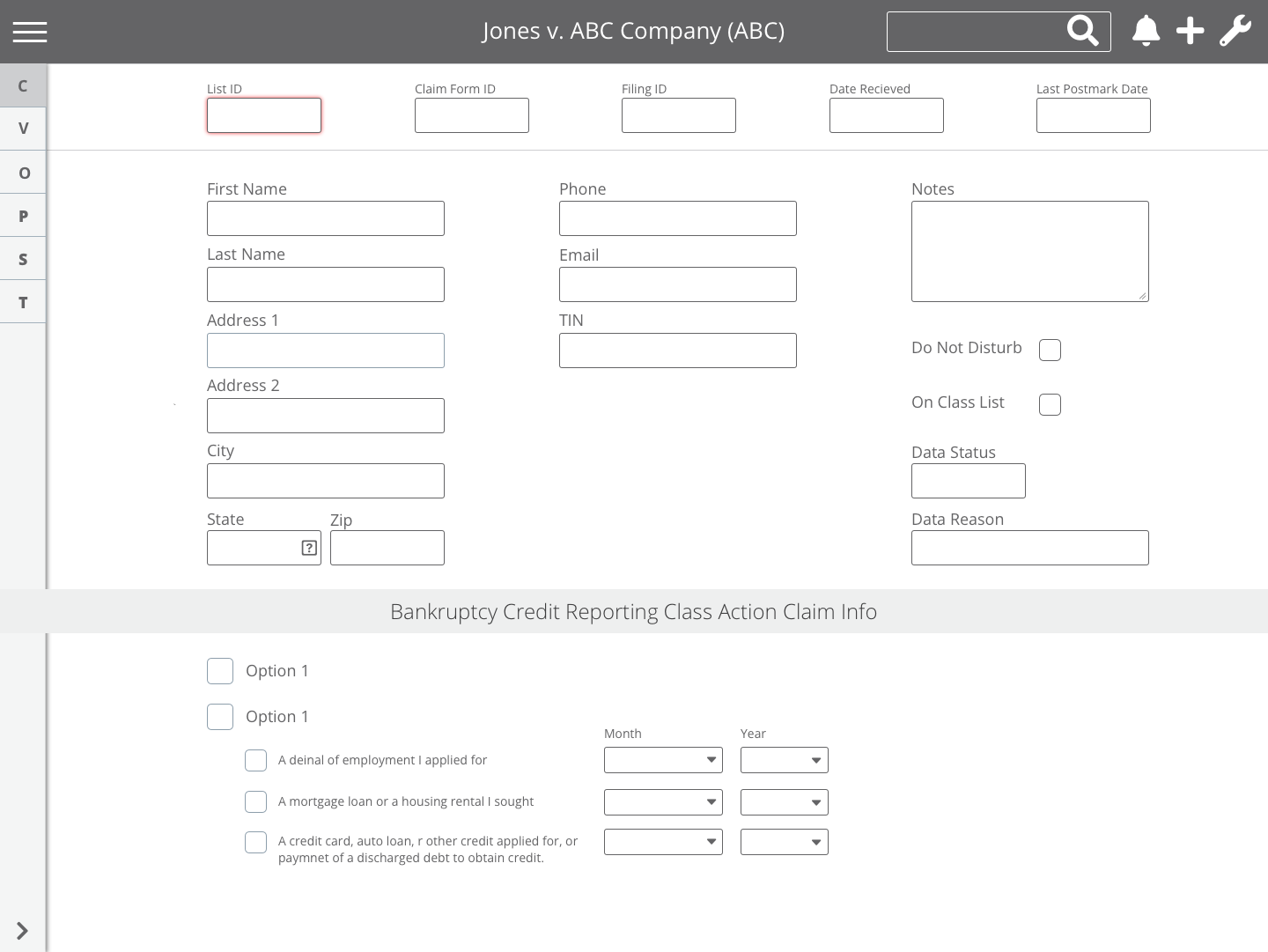Viewport: 1268px width, 952px height.
Task: Open notifications via the bell icon
Action: tap(1146, 31)
